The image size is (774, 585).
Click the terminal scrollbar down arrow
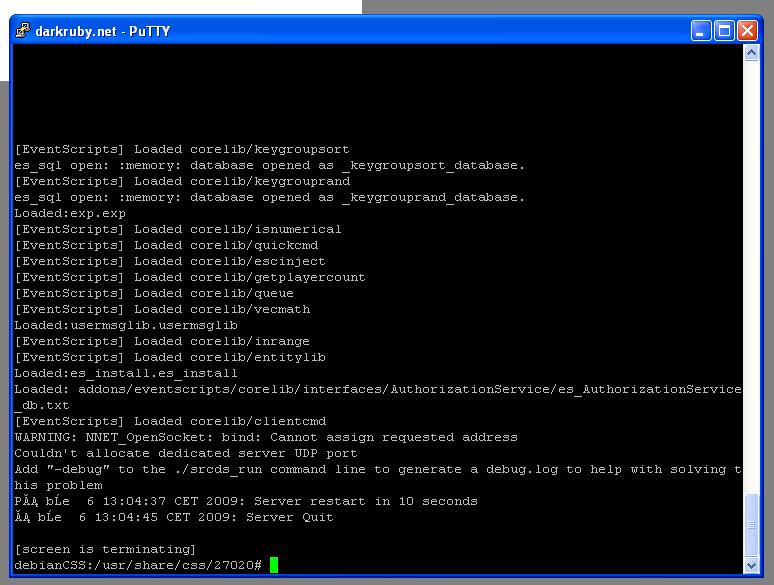tap(751, 566)
